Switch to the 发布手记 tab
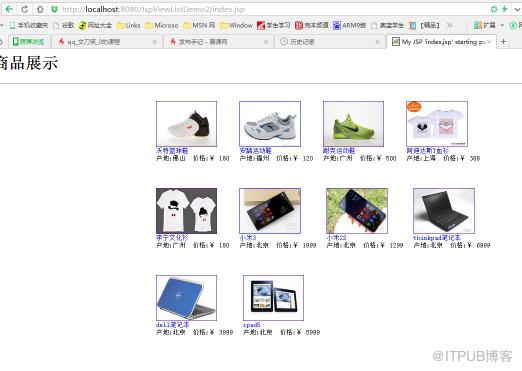 point(217,42)
